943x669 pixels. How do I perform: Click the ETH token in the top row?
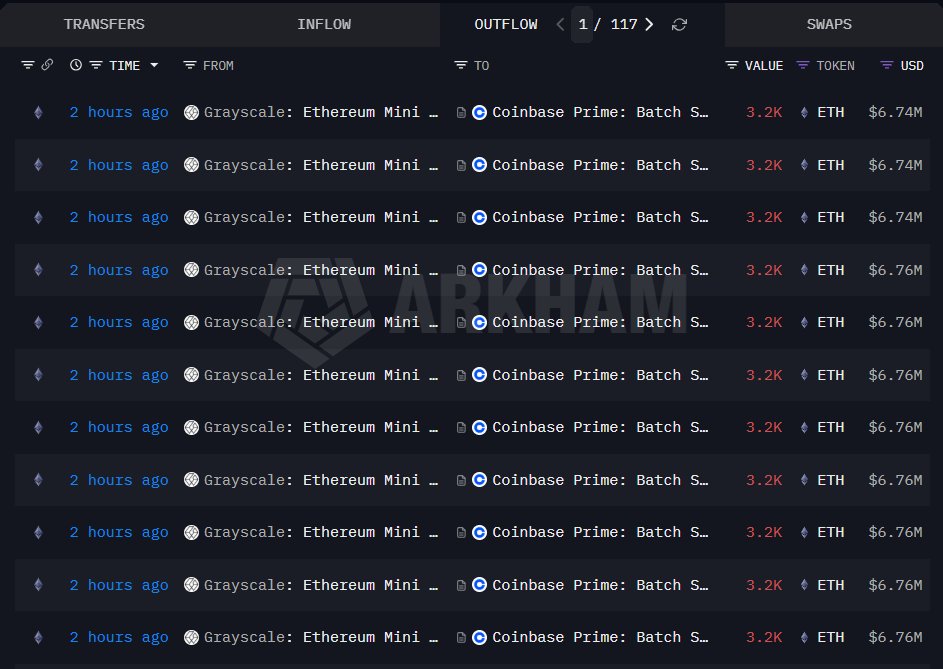click(x=831, y=113)
